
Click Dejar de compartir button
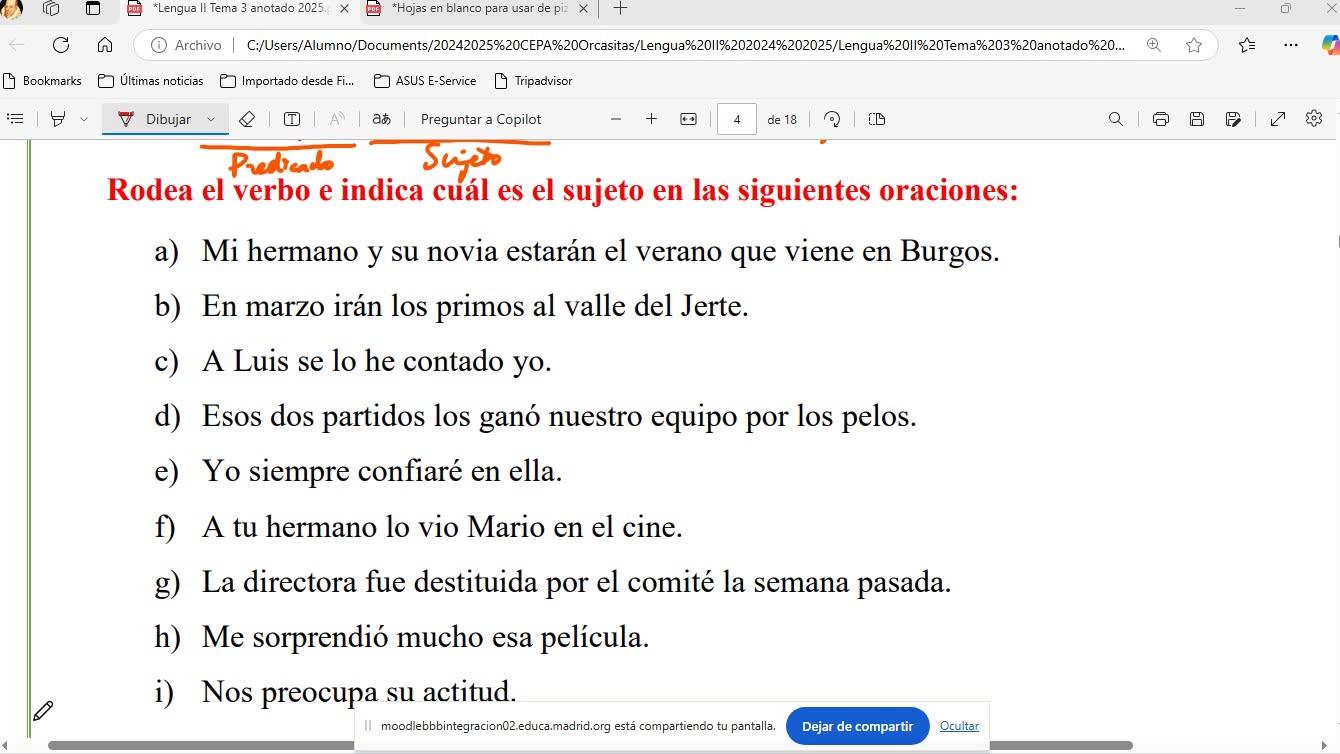pyautogui.click(x=858, y=726)
